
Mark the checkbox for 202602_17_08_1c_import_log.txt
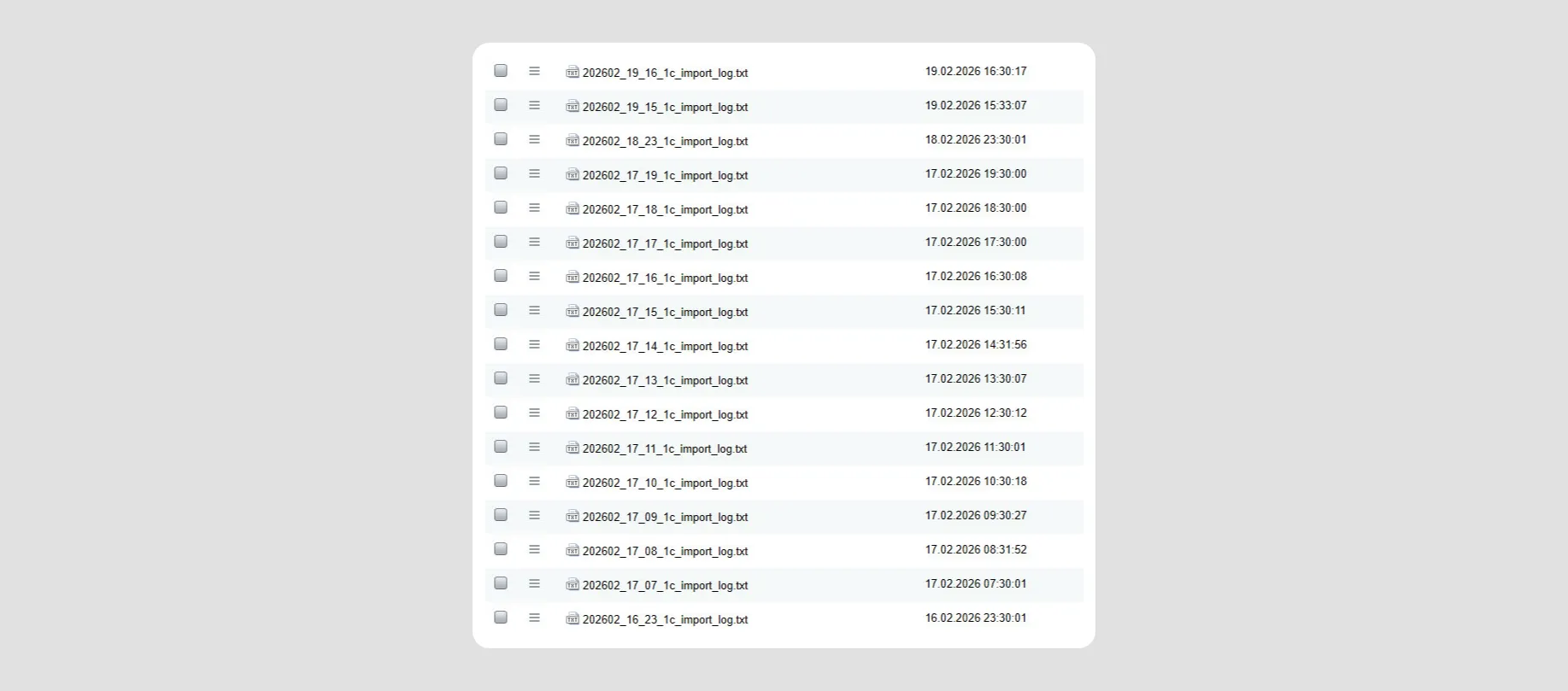tap(501, 549)
